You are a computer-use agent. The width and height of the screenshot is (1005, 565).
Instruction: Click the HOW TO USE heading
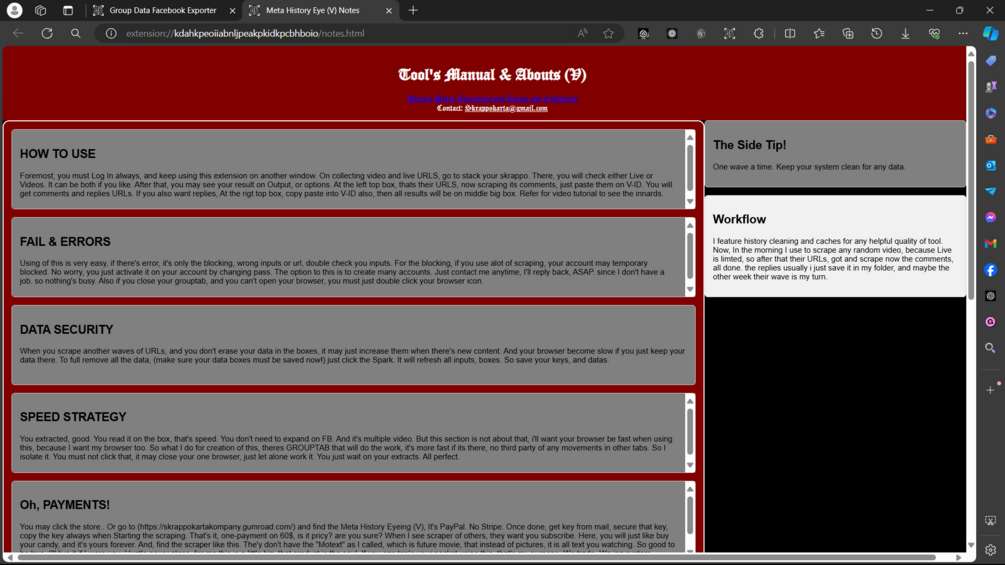tap(58, 154)
